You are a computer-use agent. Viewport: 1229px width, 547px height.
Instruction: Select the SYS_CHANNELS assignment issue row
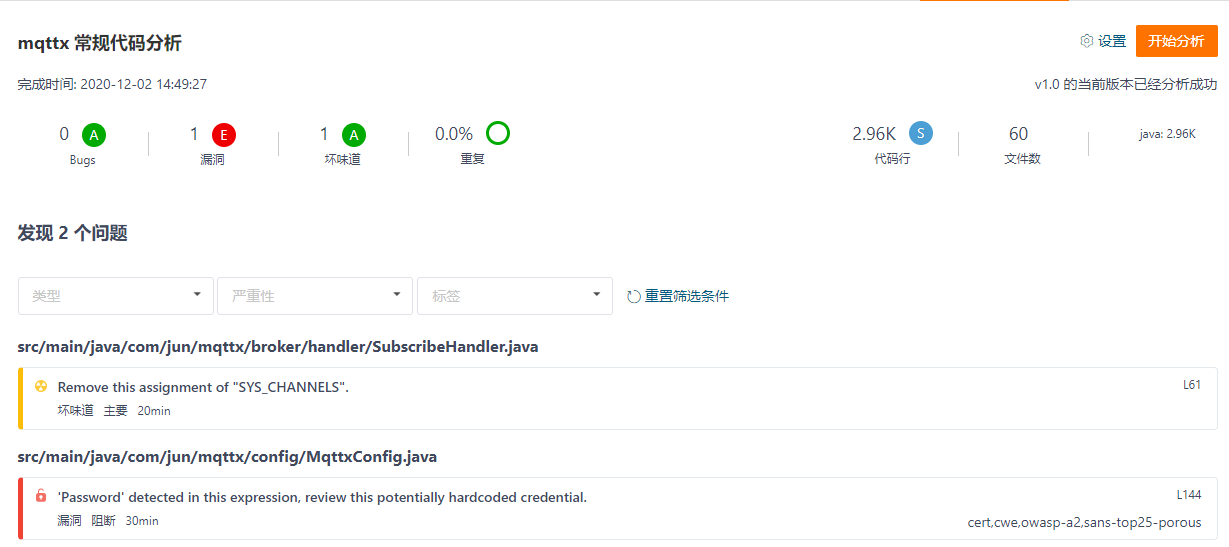tap(618, 398)
